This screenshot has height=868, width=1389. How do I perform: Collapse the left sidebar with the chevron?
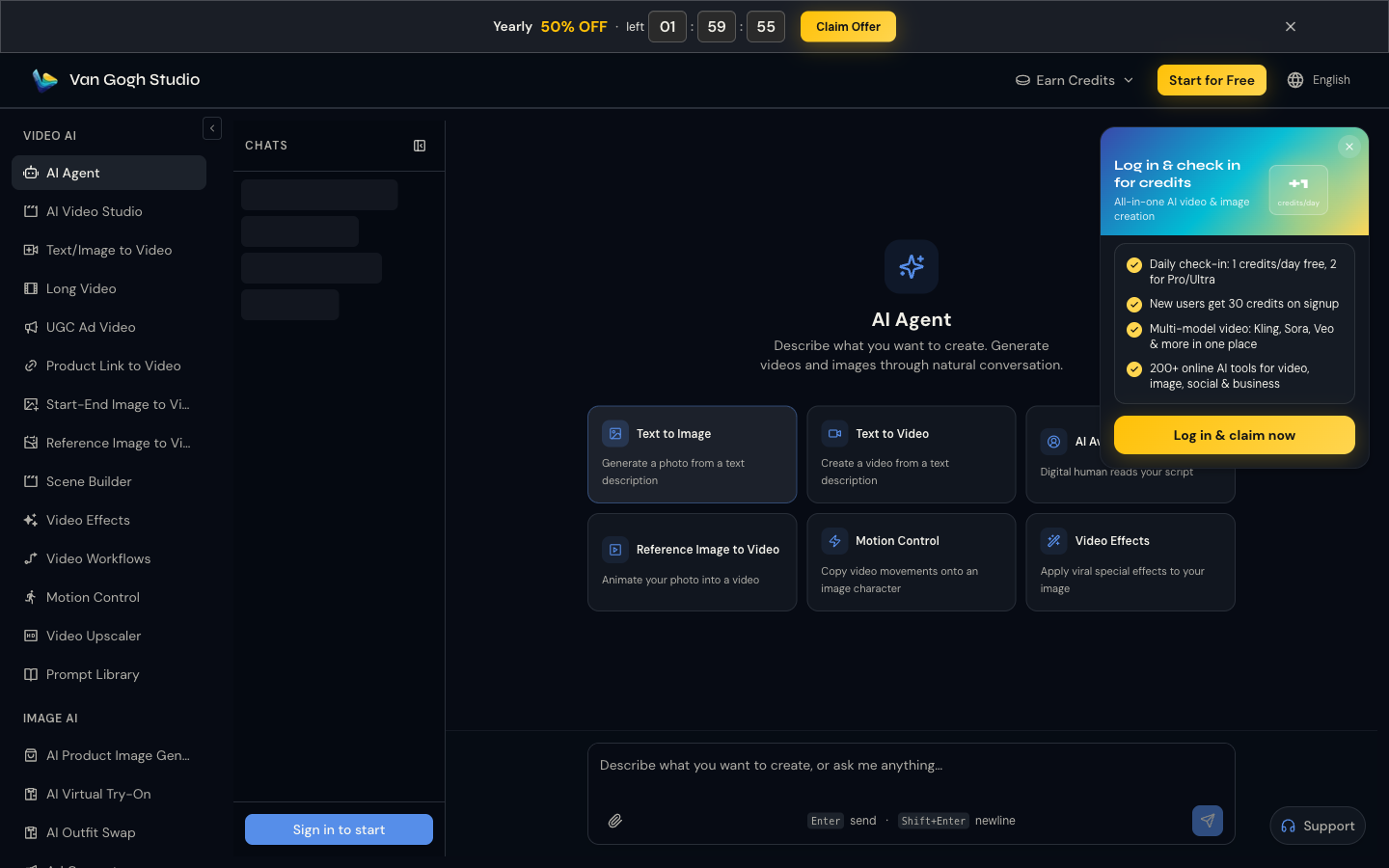click(x=212, y=128)
